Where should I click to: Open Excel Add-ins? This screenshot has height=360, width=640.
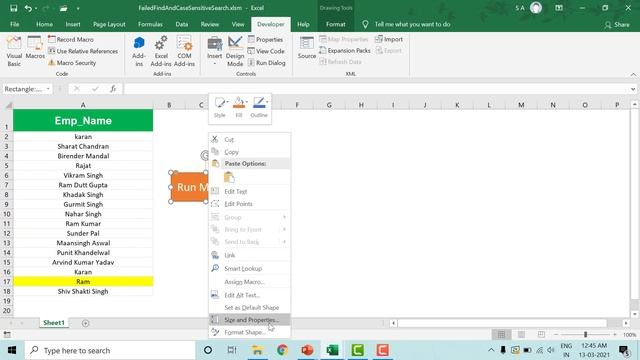(x=161, y=51)
